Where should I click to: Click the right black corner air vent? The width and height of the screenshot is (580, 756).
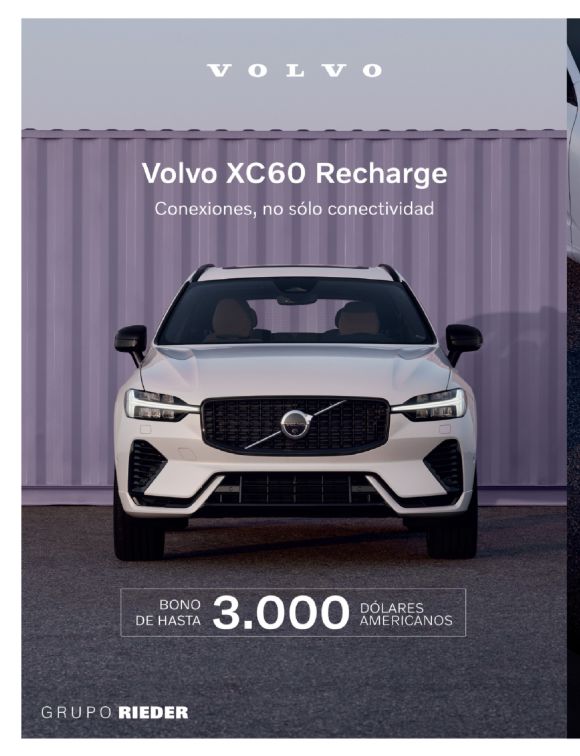(444, 466)
